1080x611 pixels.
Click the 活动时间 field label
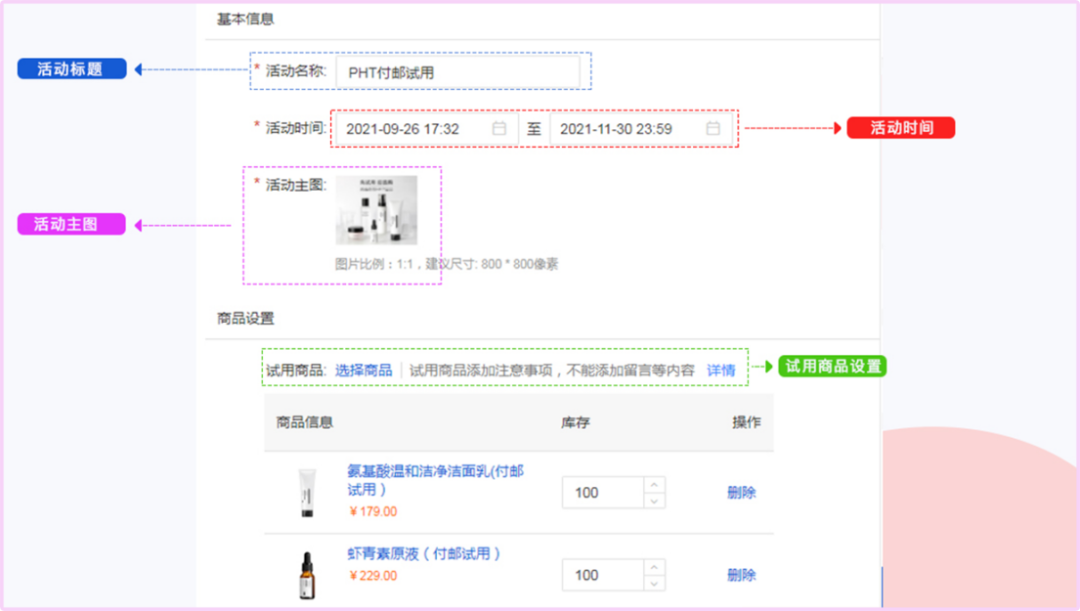point(295,128)
